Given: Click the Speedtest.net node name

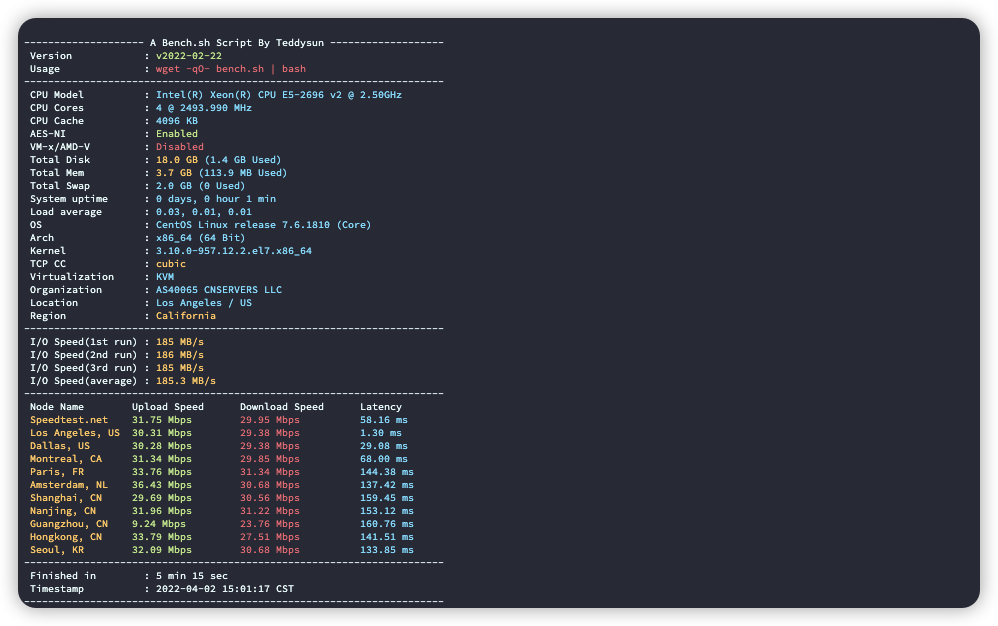Looking at the screenshot, I should tap(69, 420).
